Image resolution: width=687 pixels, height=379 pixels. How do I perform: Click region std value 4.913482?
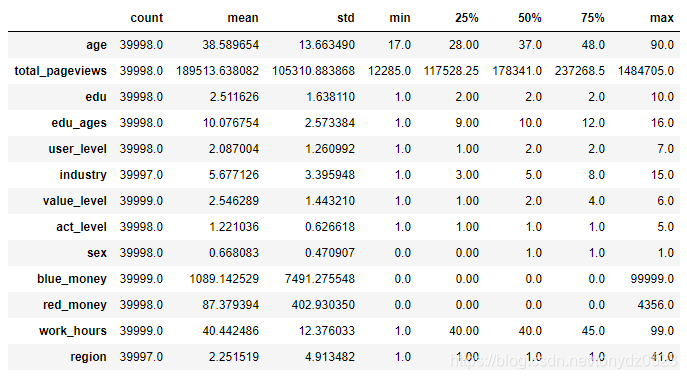tap(330, 357)
